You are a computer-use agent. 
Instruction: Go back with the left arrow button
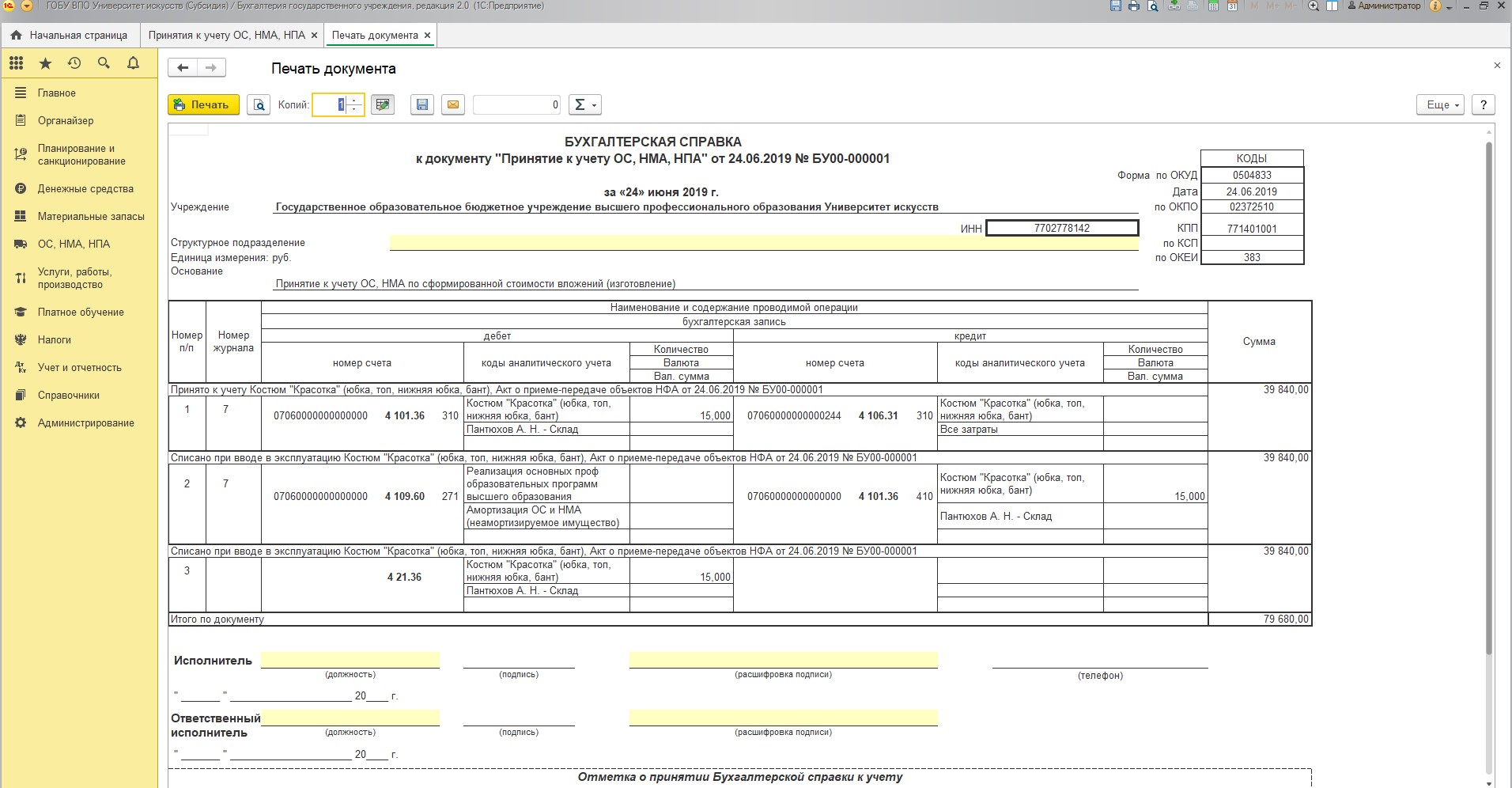pos(183,68)
